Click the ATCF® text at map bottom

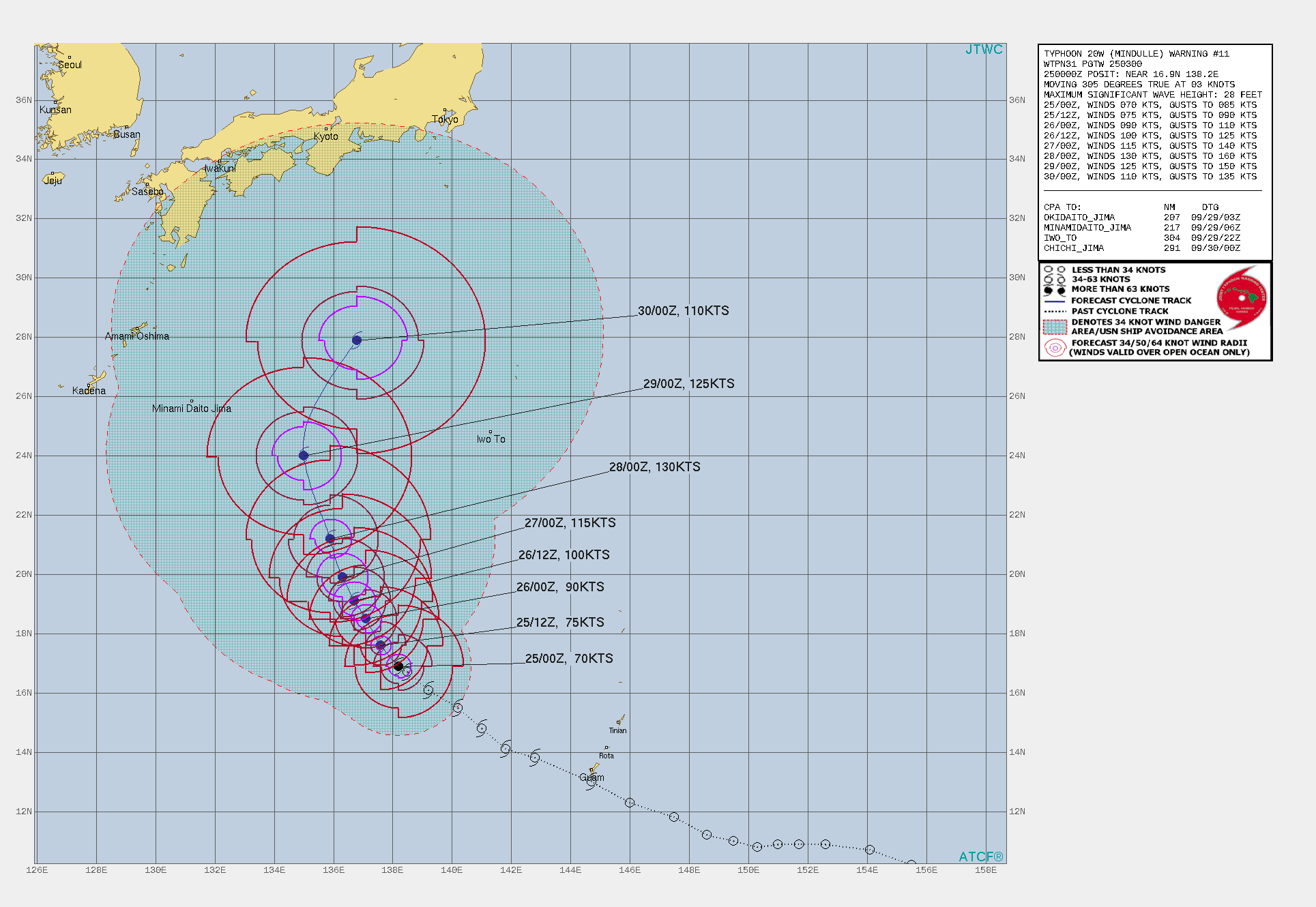981,857
